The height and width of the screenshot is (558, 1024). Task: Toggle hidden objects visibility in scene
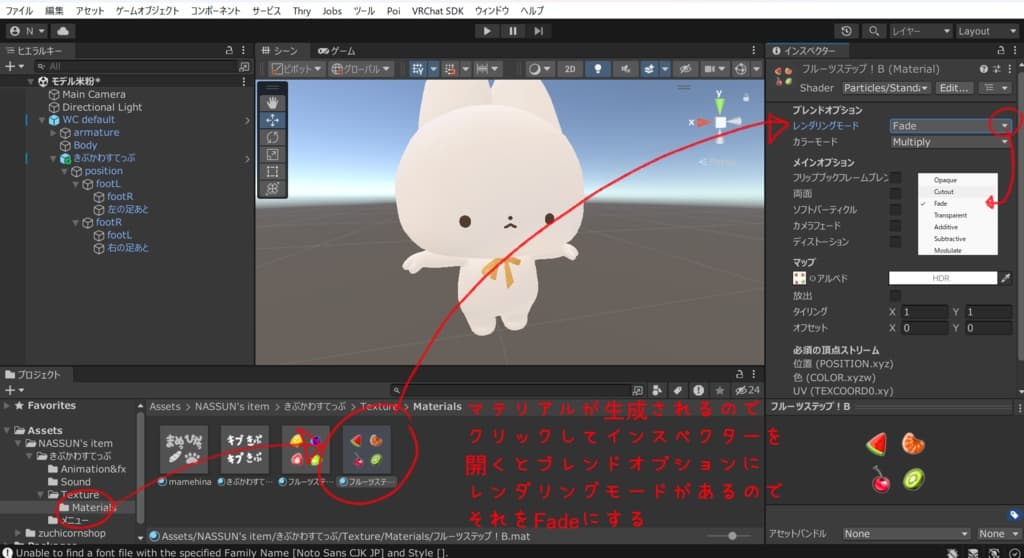pos(684,69)
